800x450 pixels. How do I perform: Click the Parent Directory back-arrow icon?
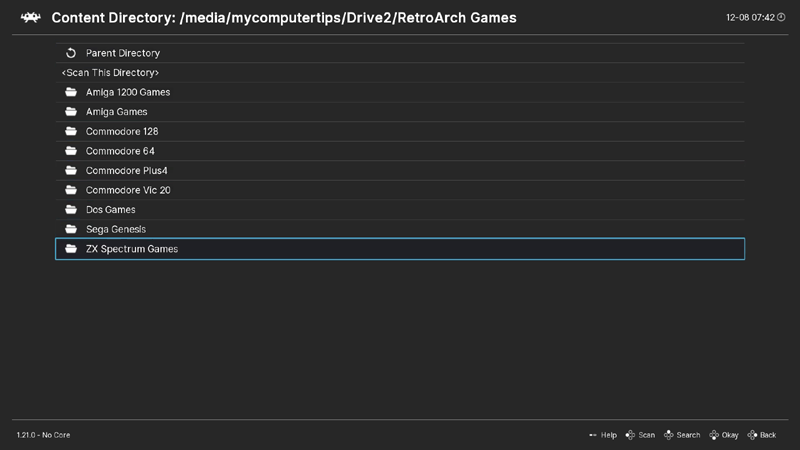tap(71, 53)
